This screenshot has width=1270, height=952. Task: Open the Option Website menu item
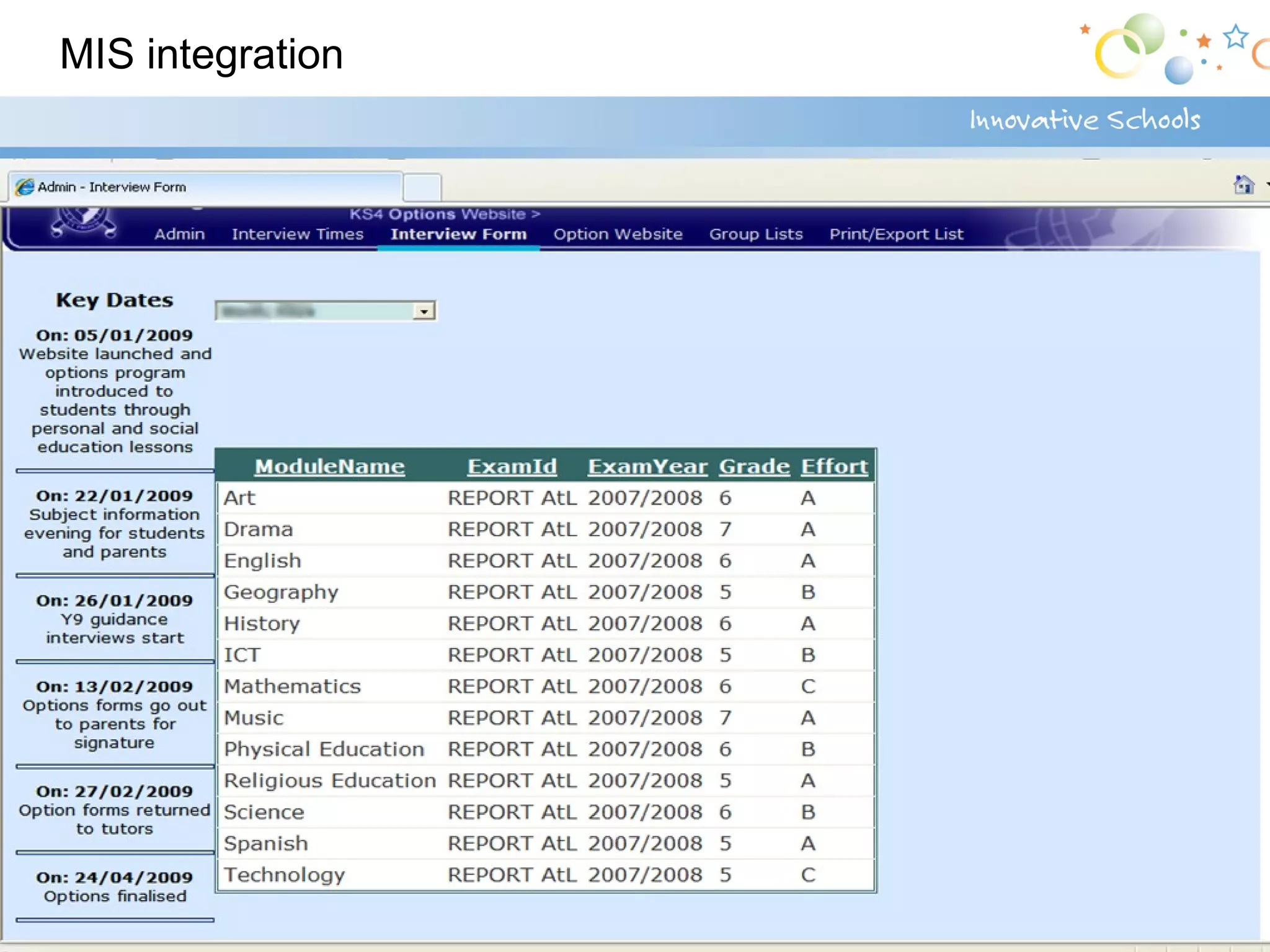coord(618,234)
